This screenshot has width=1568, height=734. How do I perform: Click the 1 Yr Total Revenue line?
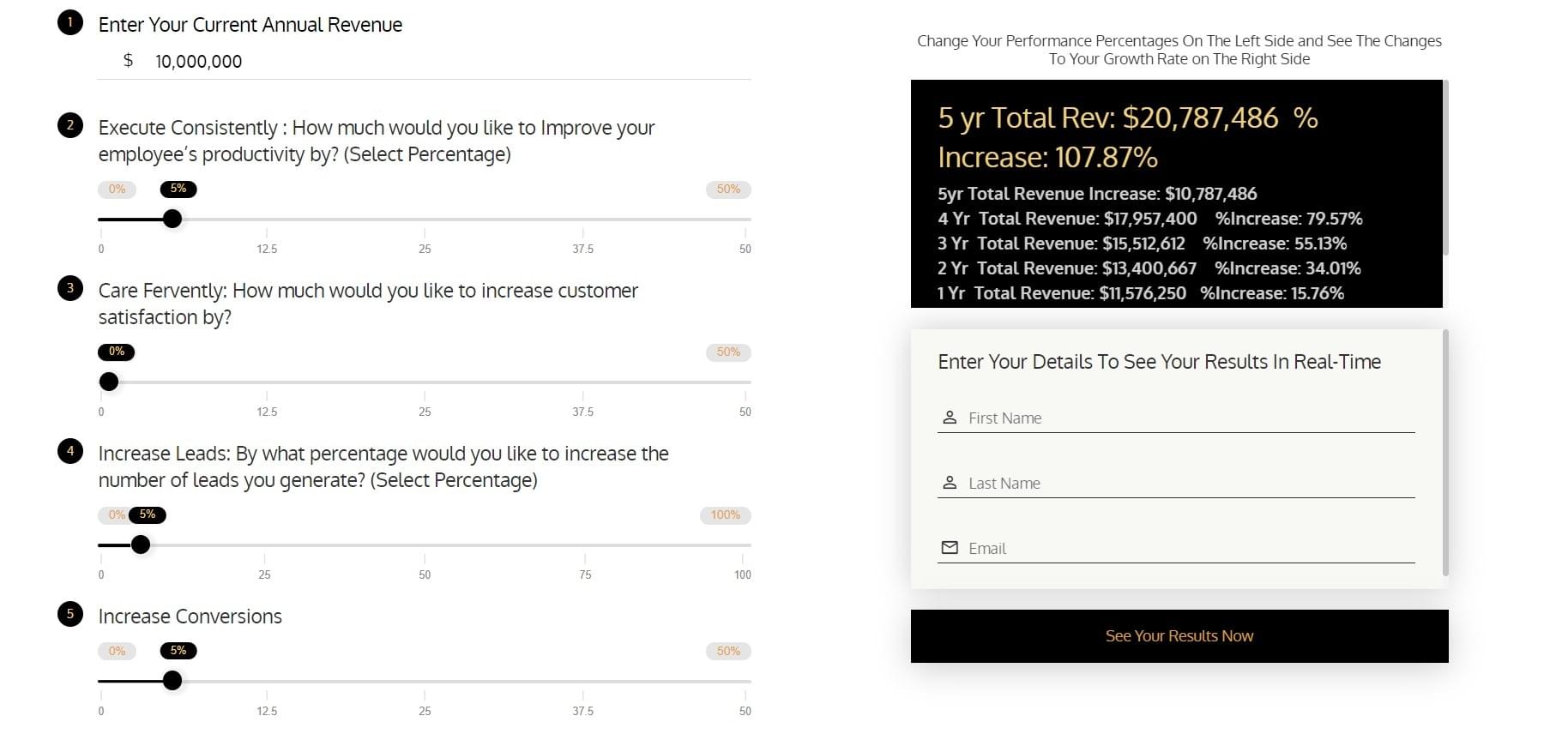1141,293
